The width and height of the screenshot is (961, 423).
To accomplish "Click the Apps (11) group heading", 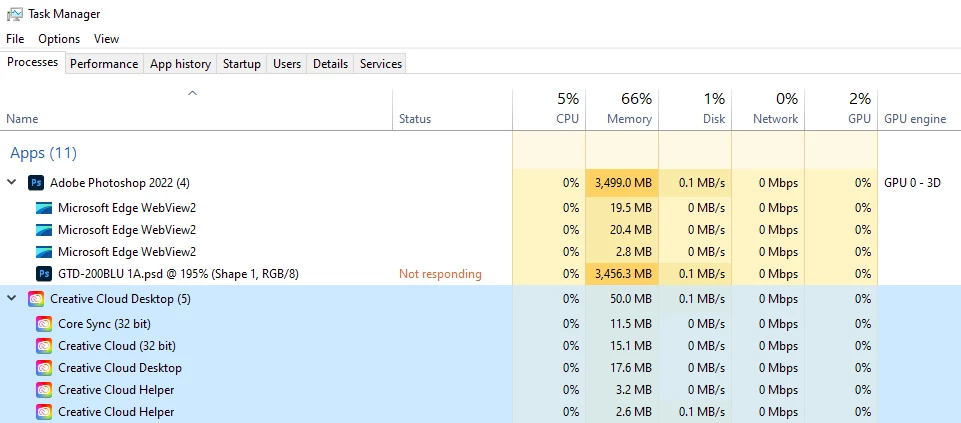I will [x=44, y=153].
